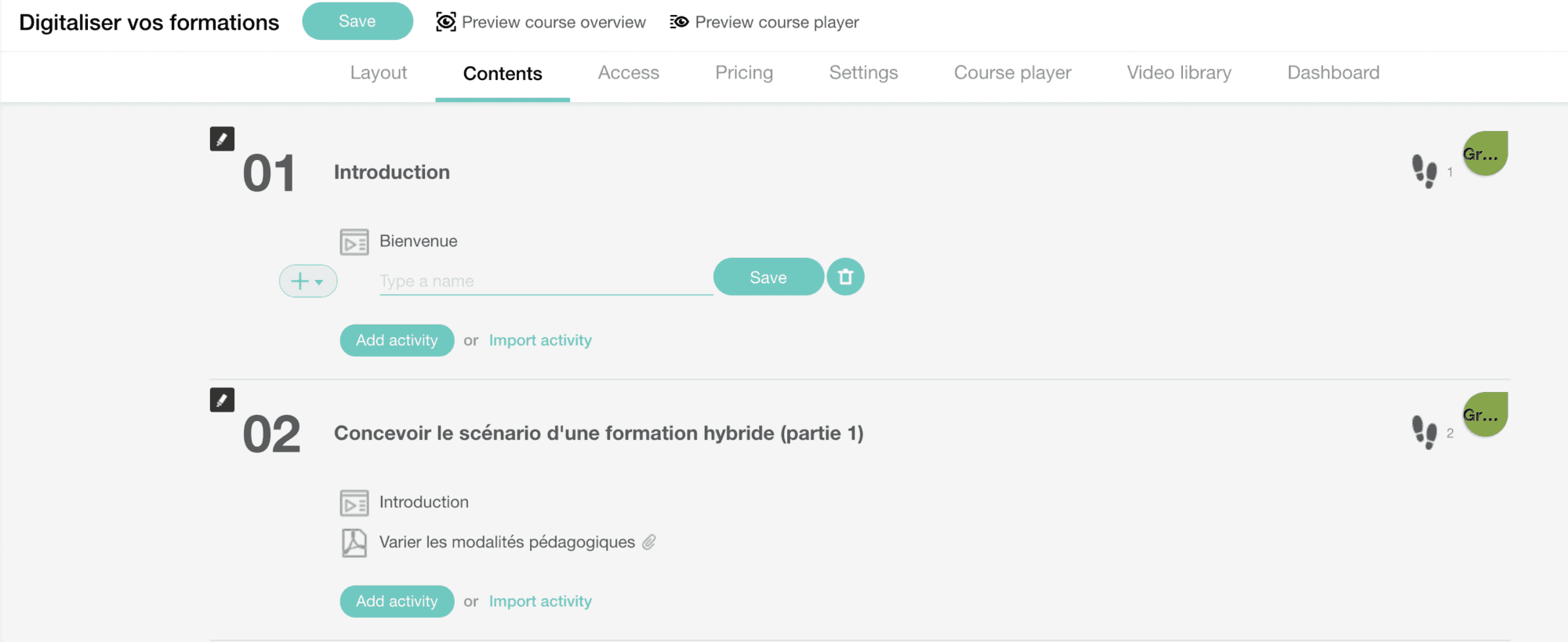The width and height of the screenshot is (1568, 642).
Task: Click the footsteps icon in Introduction section
Action: pos(1424,171)
